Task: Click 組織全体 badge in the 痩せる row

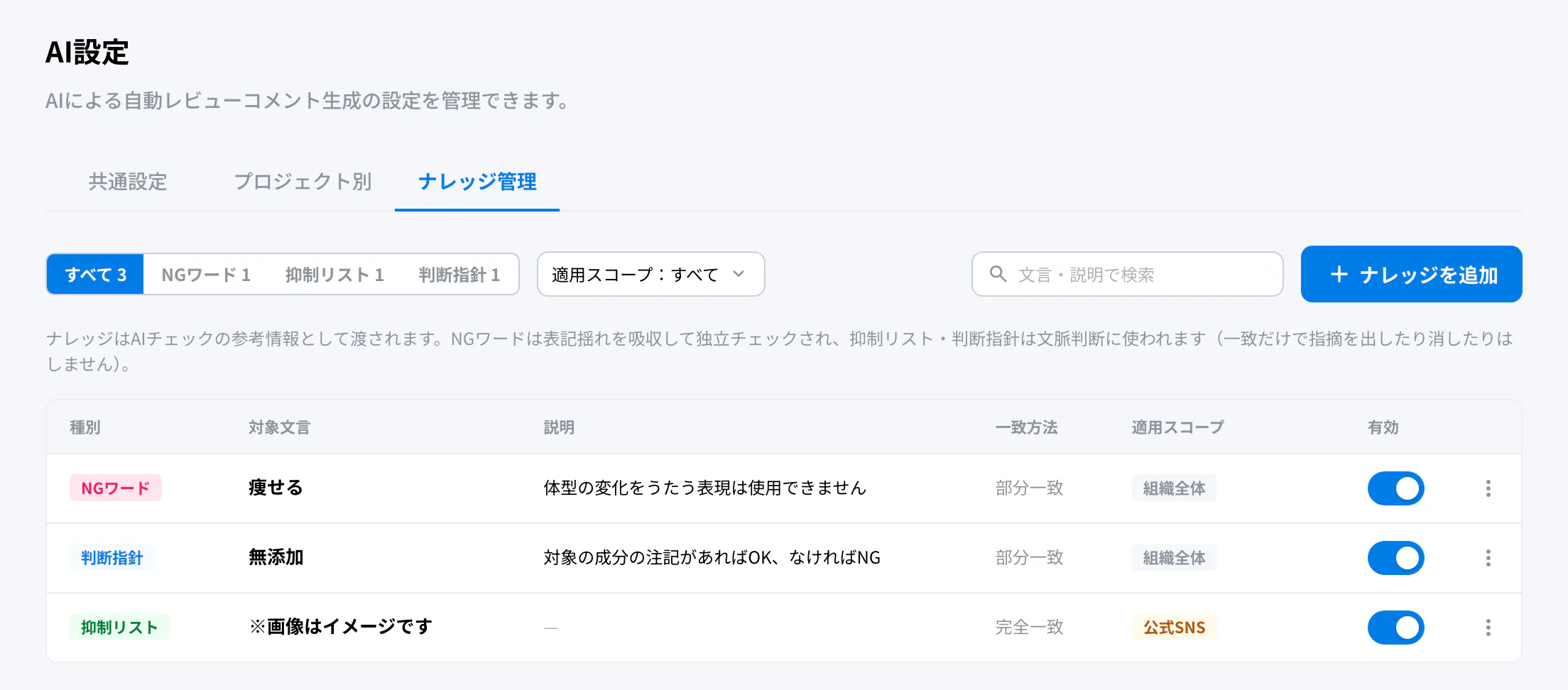Action: click(x=1174, y=488)
